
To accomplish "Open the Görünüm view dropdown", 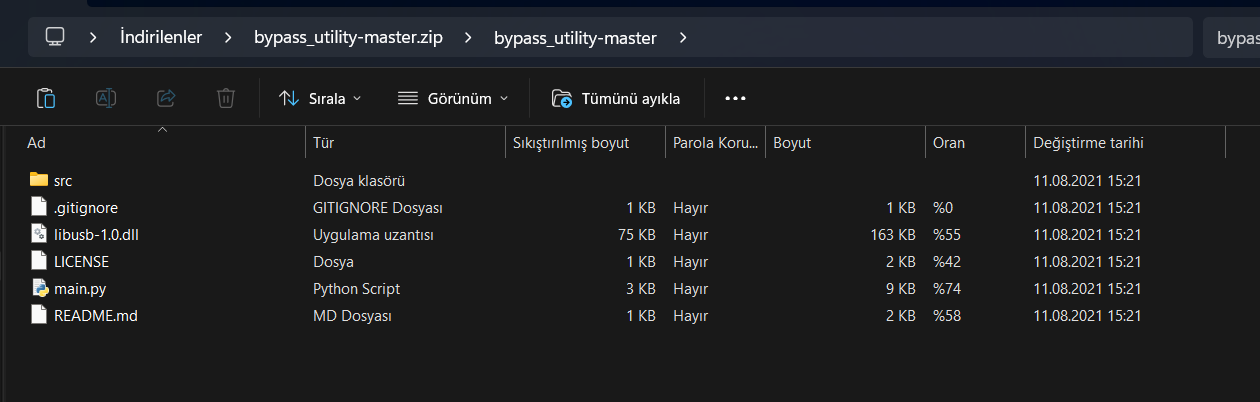I will [452, 98].
